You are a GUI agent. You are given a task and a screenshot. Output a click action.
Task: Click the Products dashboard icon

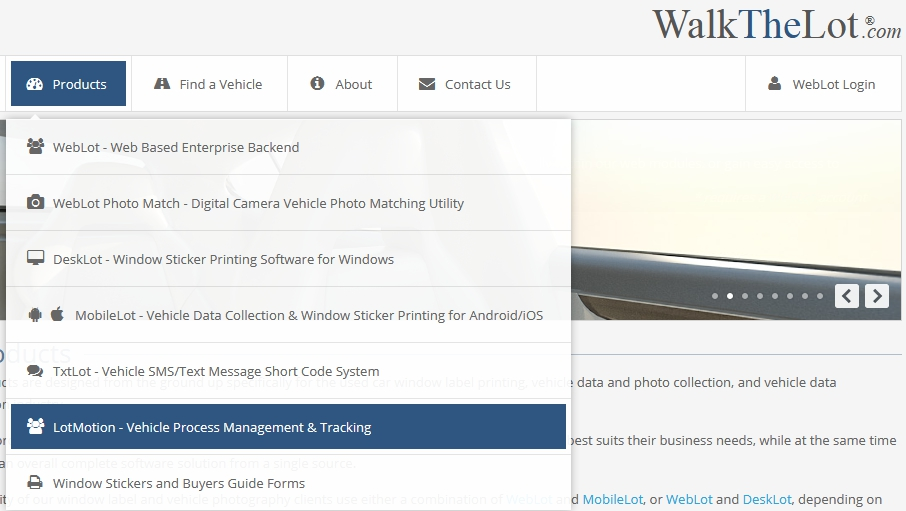(35, 84)
